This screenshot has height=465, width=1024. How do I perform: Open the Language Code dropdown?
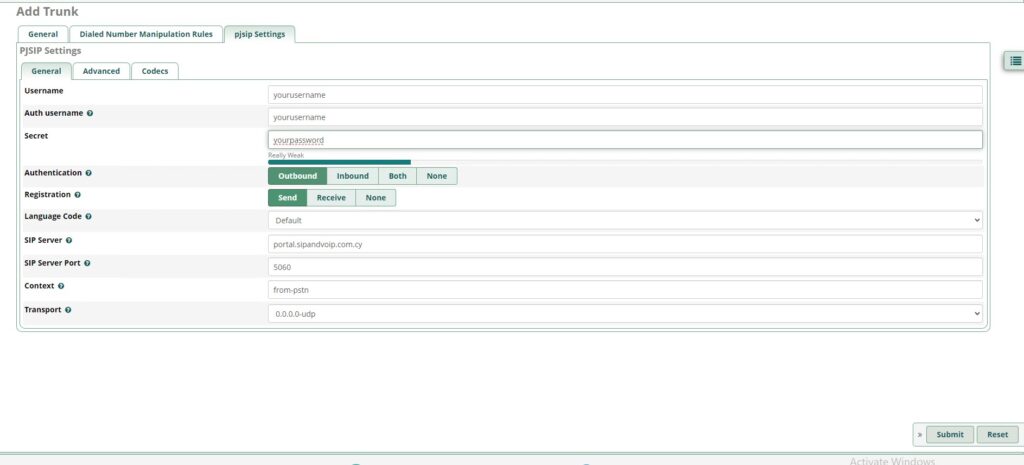[625, 220]
